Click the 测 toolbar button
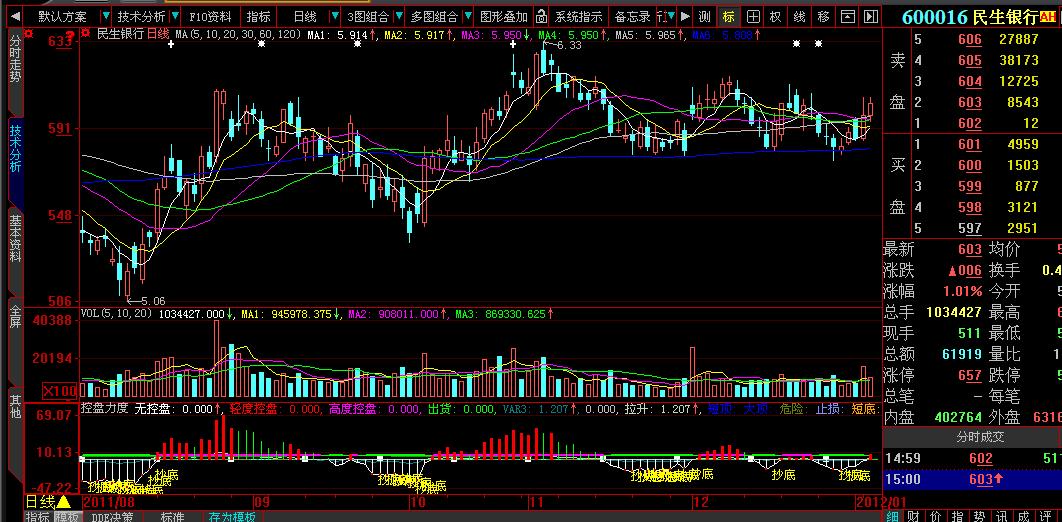The image size is (1062, 522). [x=704, y=17]
